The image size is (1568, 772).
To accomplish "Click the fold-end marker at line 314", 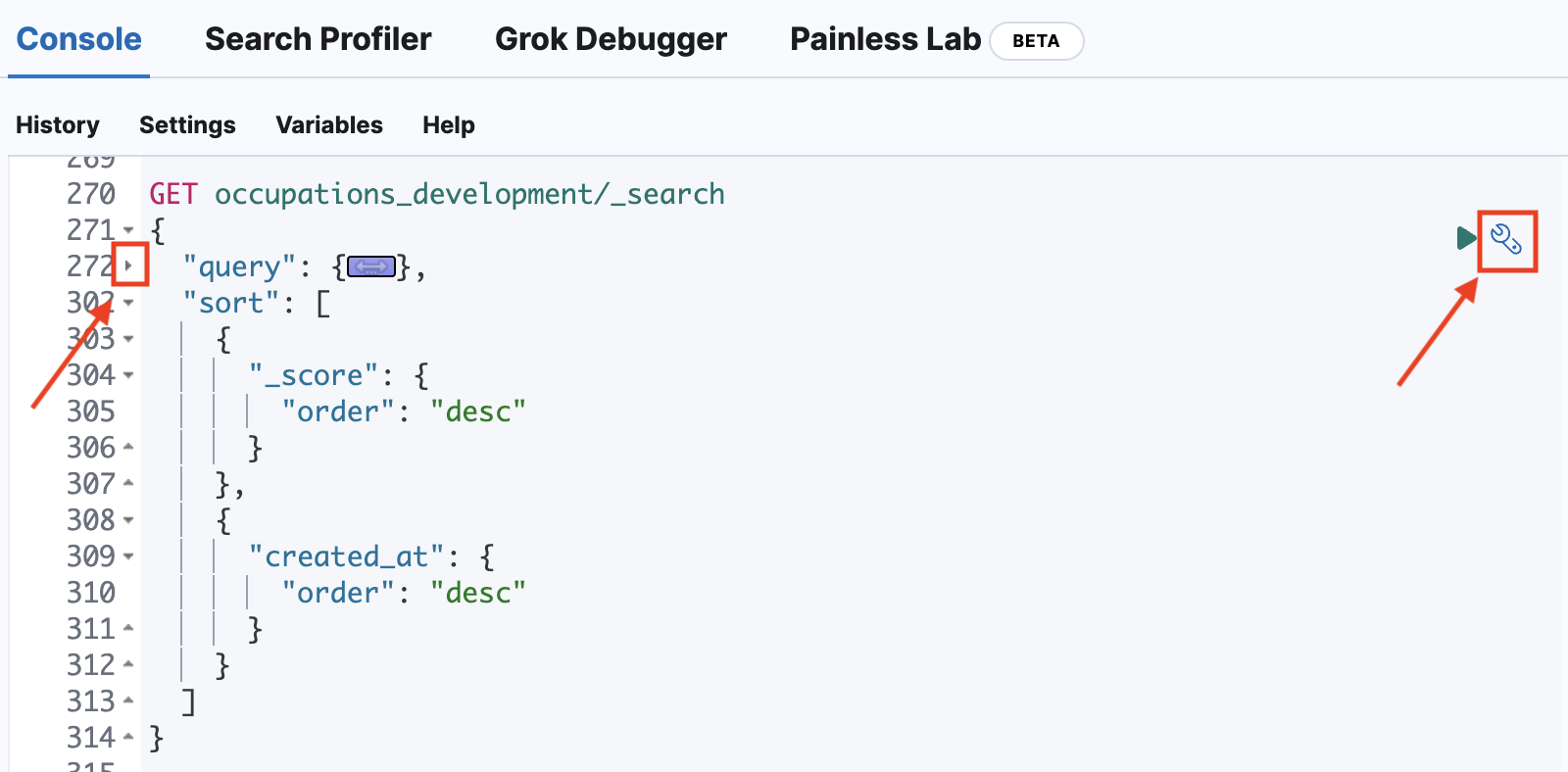I will point(128,738).
